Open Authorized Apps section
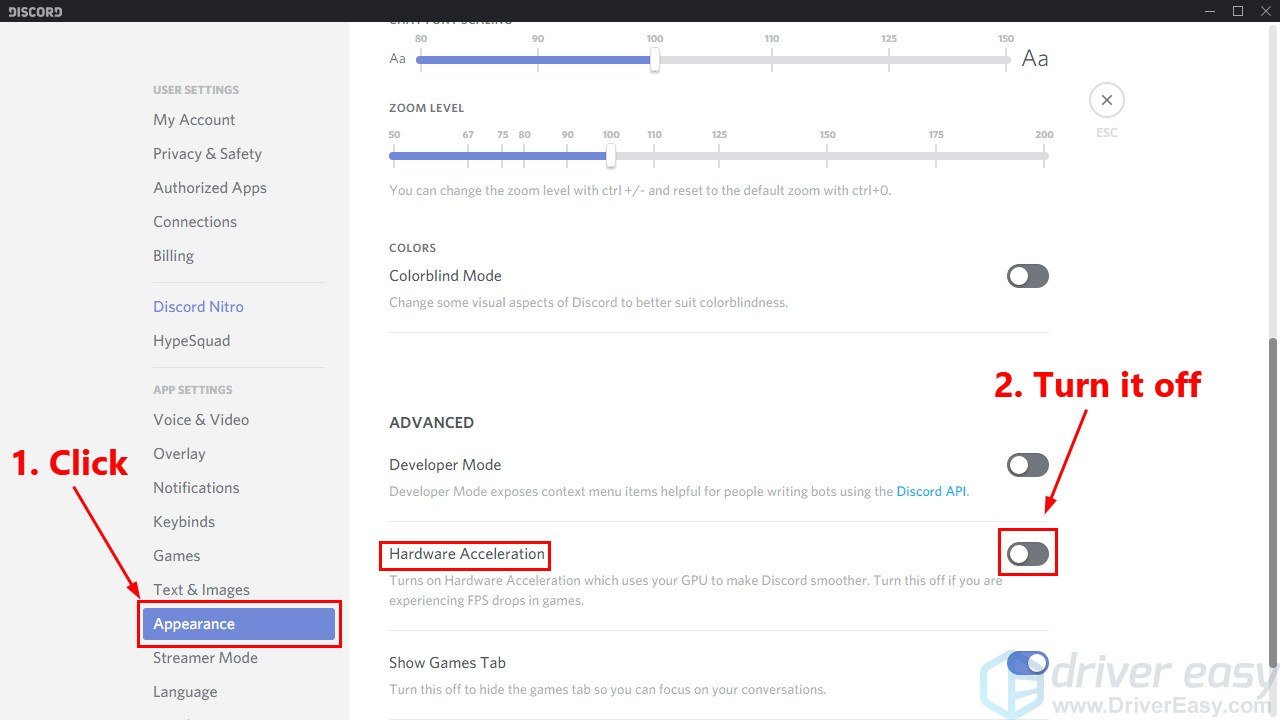 (210, 188)
